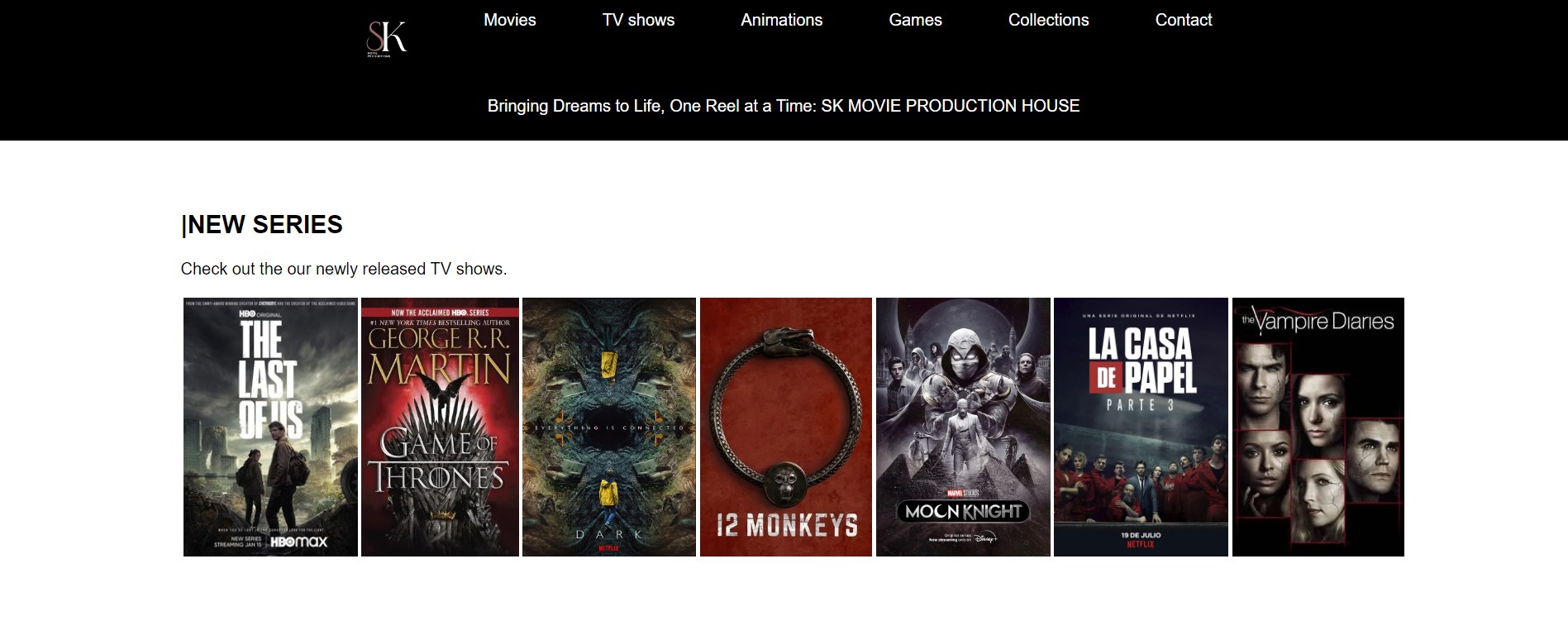Select Animations in the navigation bar
Screen dimensions: 1568x621
(x=781, y=20)
